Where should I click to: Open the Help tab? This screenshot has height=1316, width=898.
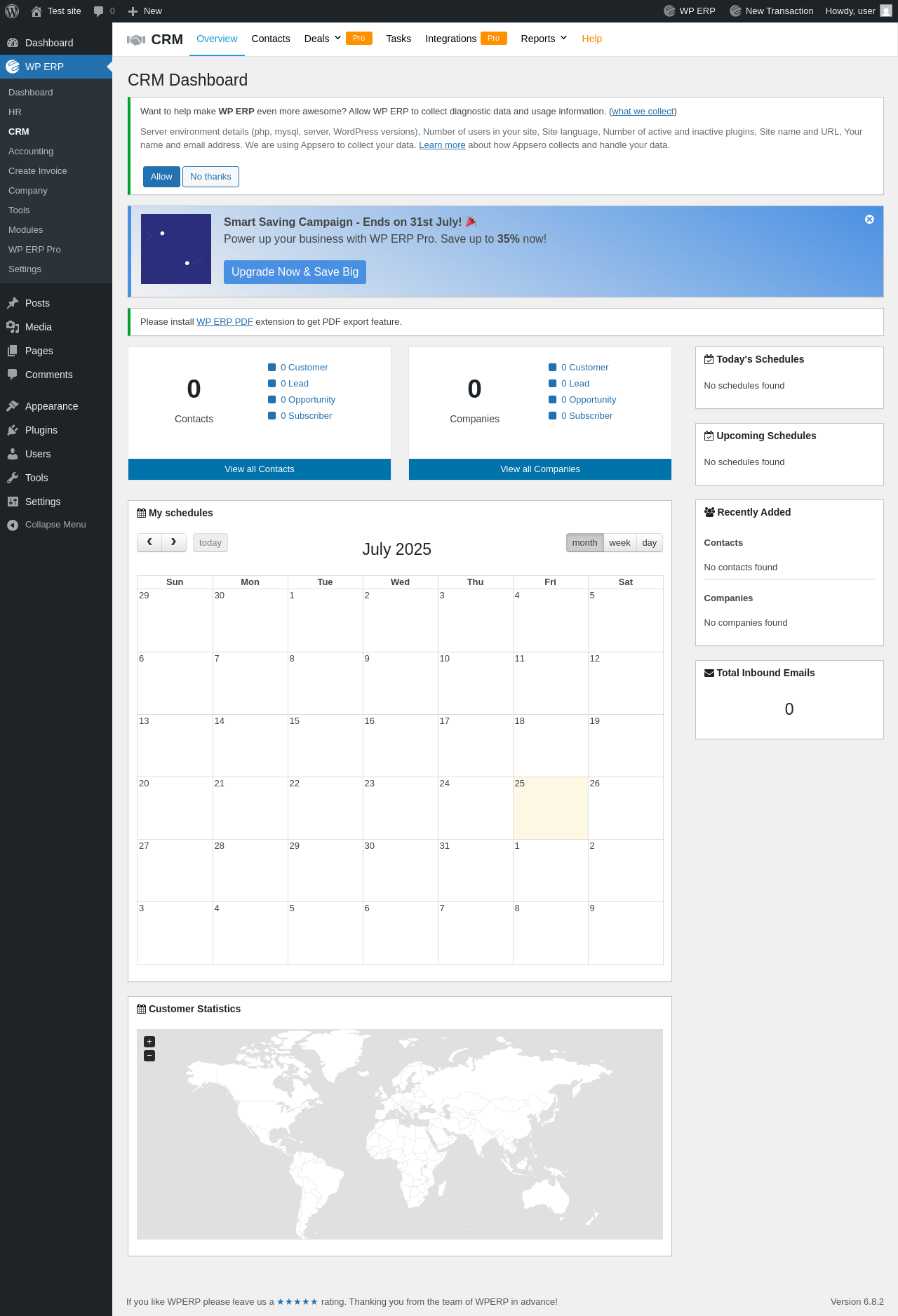(x=591, y=39)
